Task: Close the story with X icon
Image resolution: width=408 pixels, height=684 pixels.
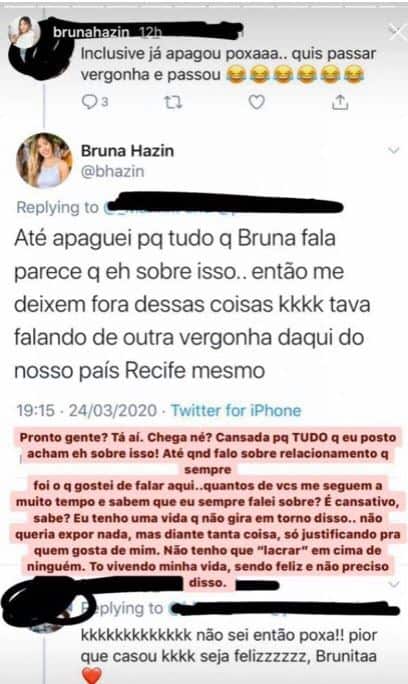Action: click(x=397, y=33)
